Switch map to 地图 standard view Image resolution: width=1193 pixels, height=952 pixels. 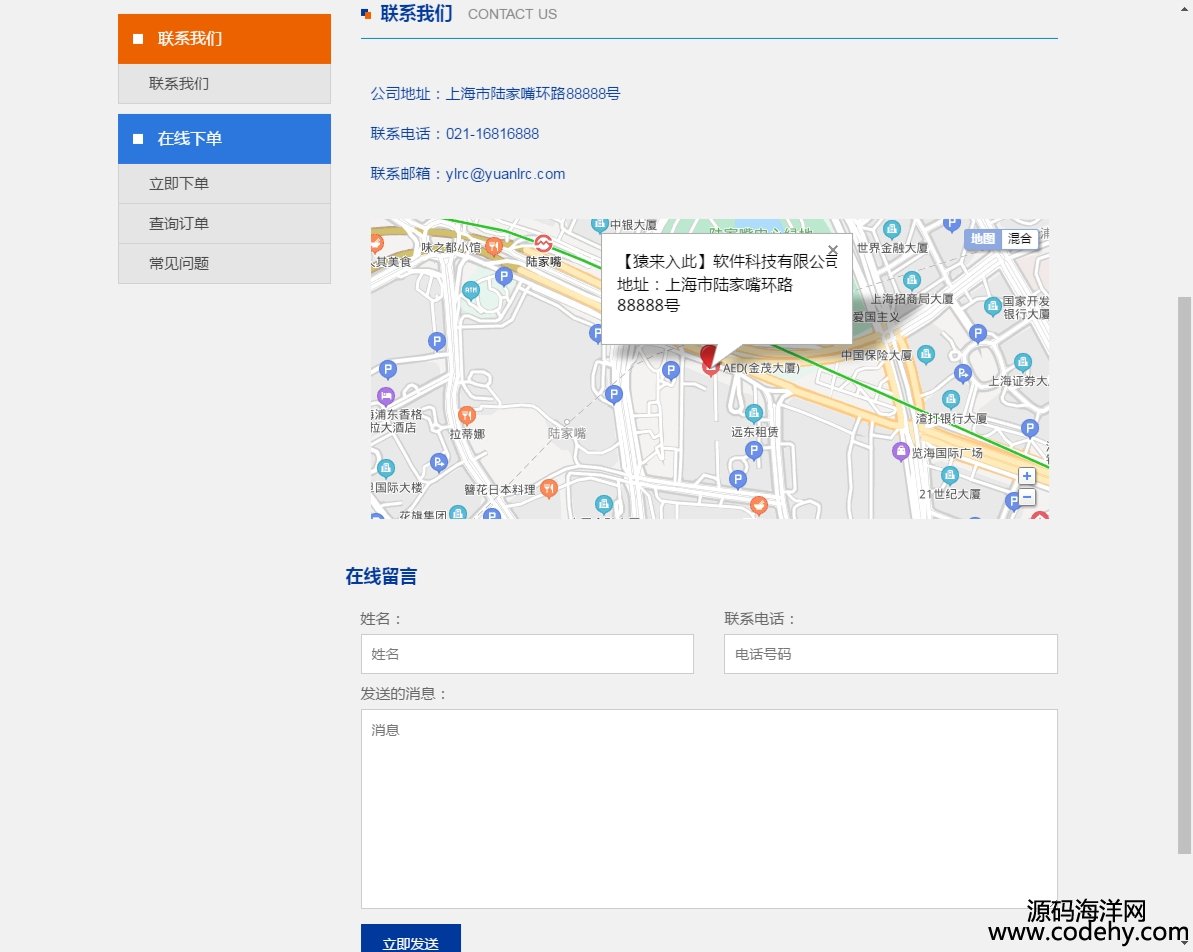pos(983,239)
